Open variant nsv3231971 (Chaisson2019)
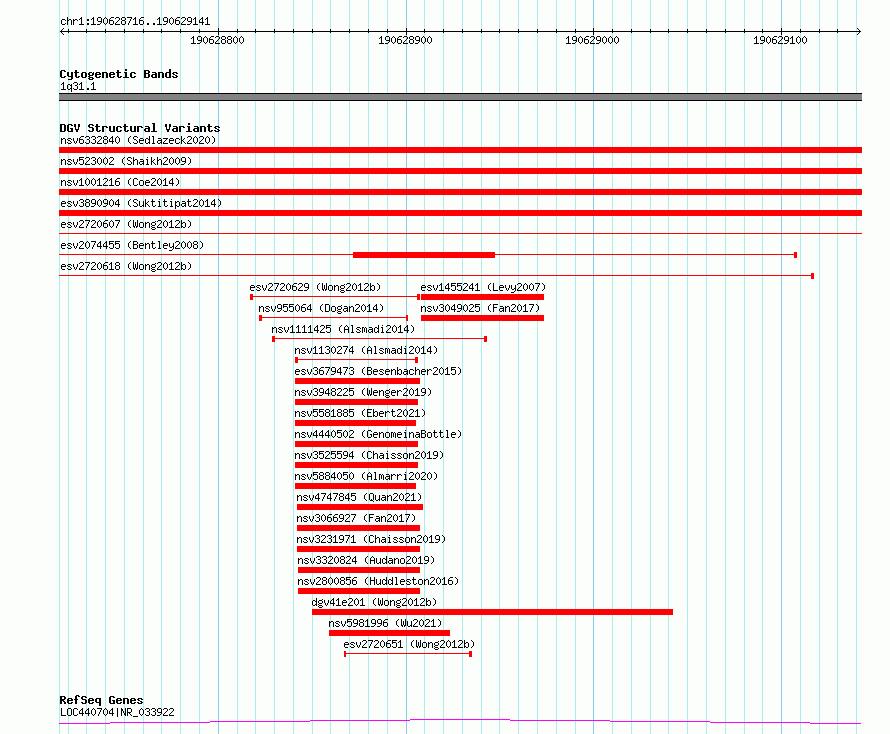This screenshot has height=734, width=890. (x=371, y=539)
